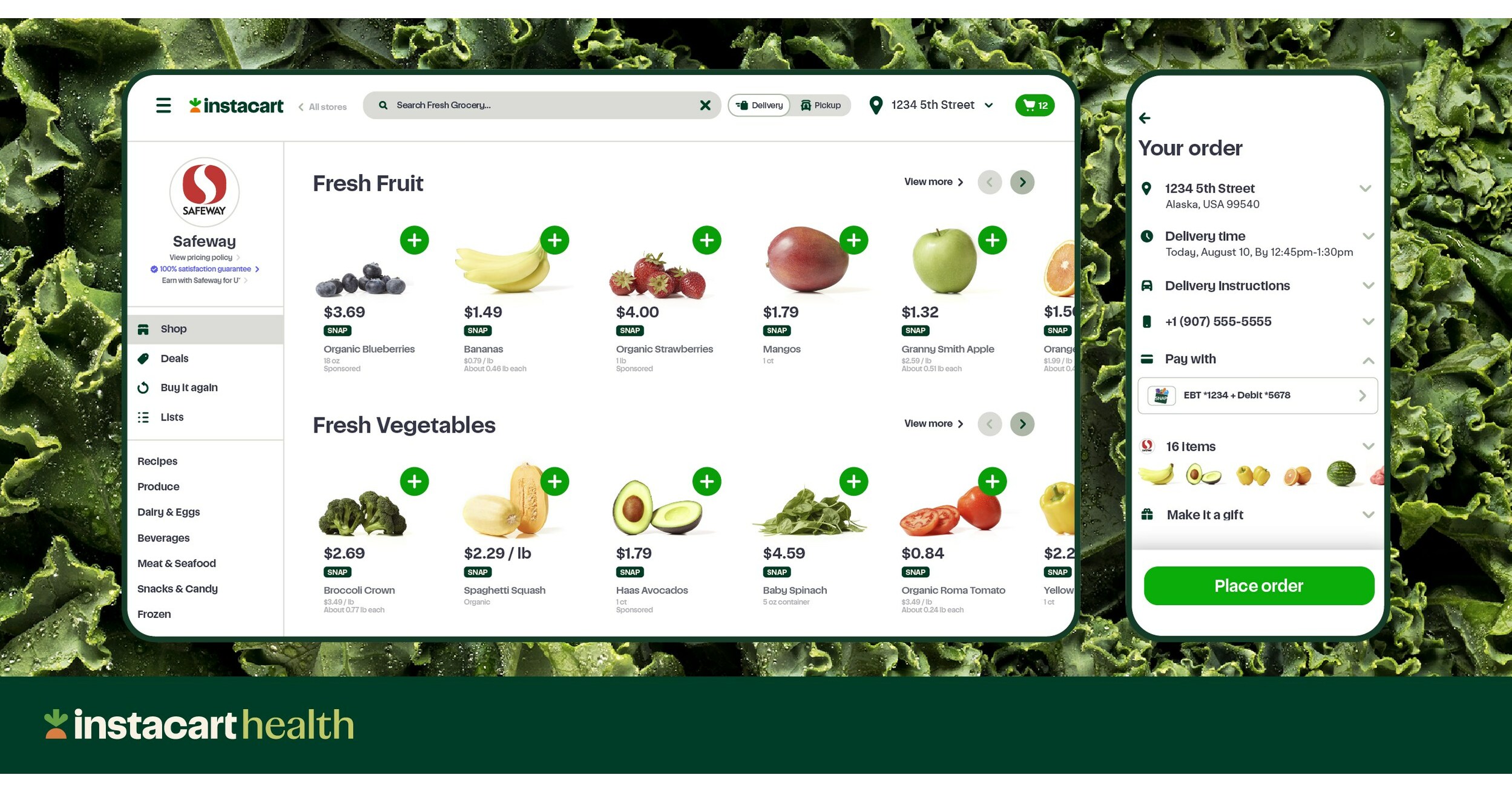Click the delivery address pin icon
Image resolution: width=1512 pixels, height=792 pixels.
click(872, 105)
